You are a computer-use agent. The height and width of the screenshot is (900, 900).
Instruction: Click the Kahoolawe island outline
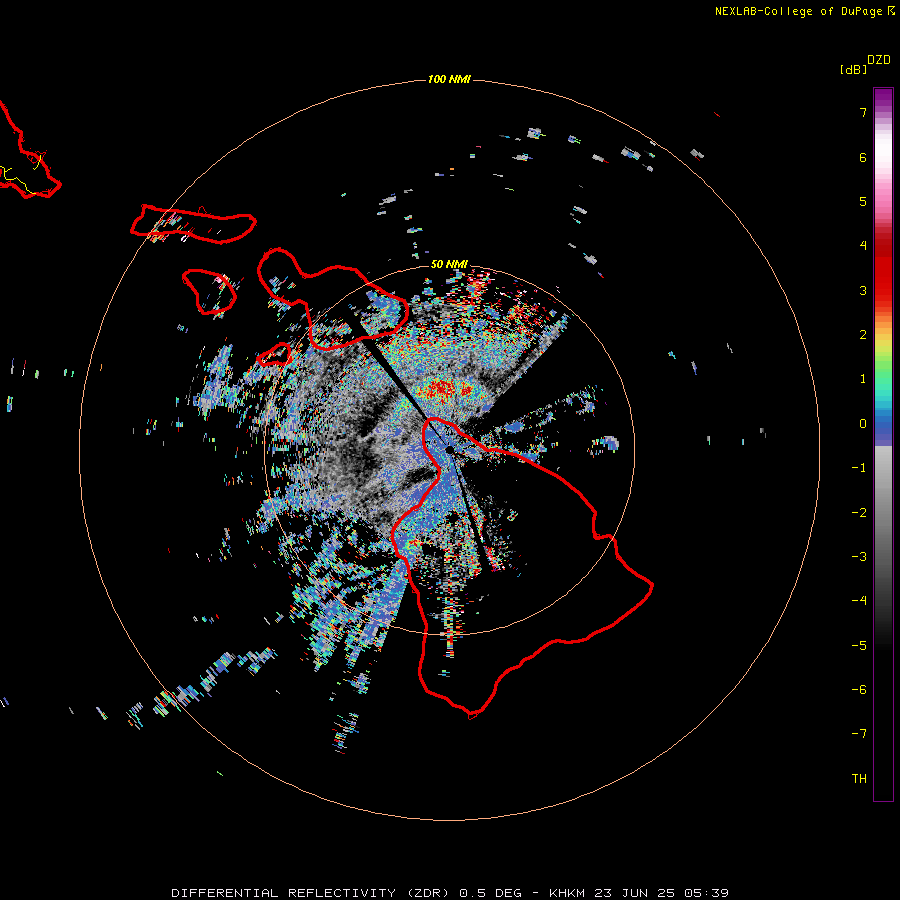pyautogui.click(x=274, y=355)
